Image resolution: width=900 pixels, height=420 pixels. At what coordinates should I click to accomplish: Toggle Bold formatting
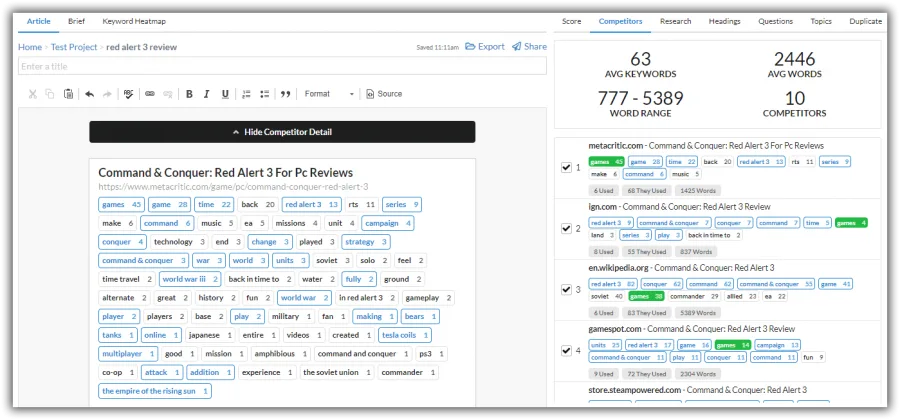[x=189, y=94]
